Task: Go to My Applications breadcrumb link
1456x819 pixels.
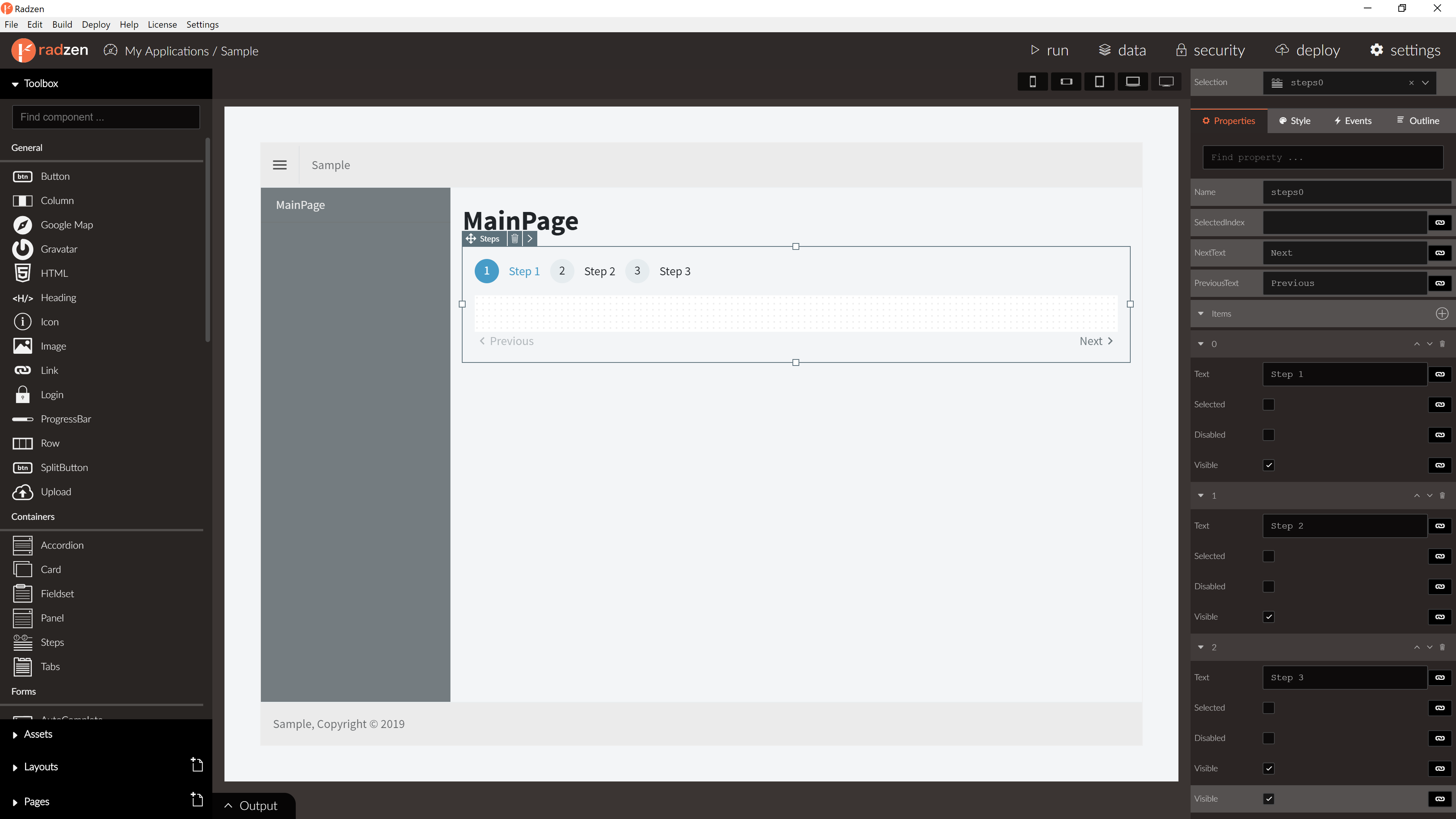Action: 167,51
